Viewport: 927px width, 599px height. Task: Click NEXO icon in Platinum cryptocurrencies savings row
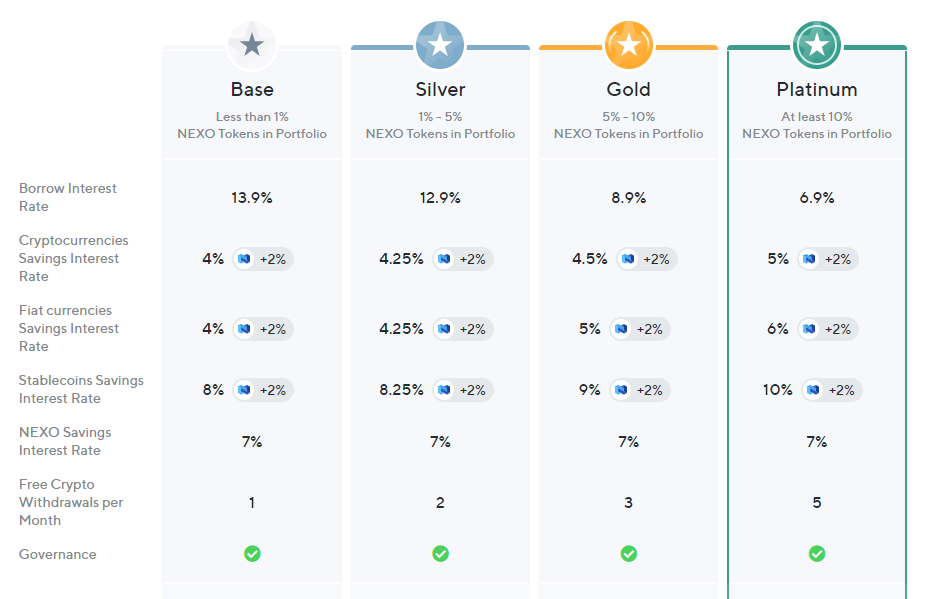coord(809,259)
